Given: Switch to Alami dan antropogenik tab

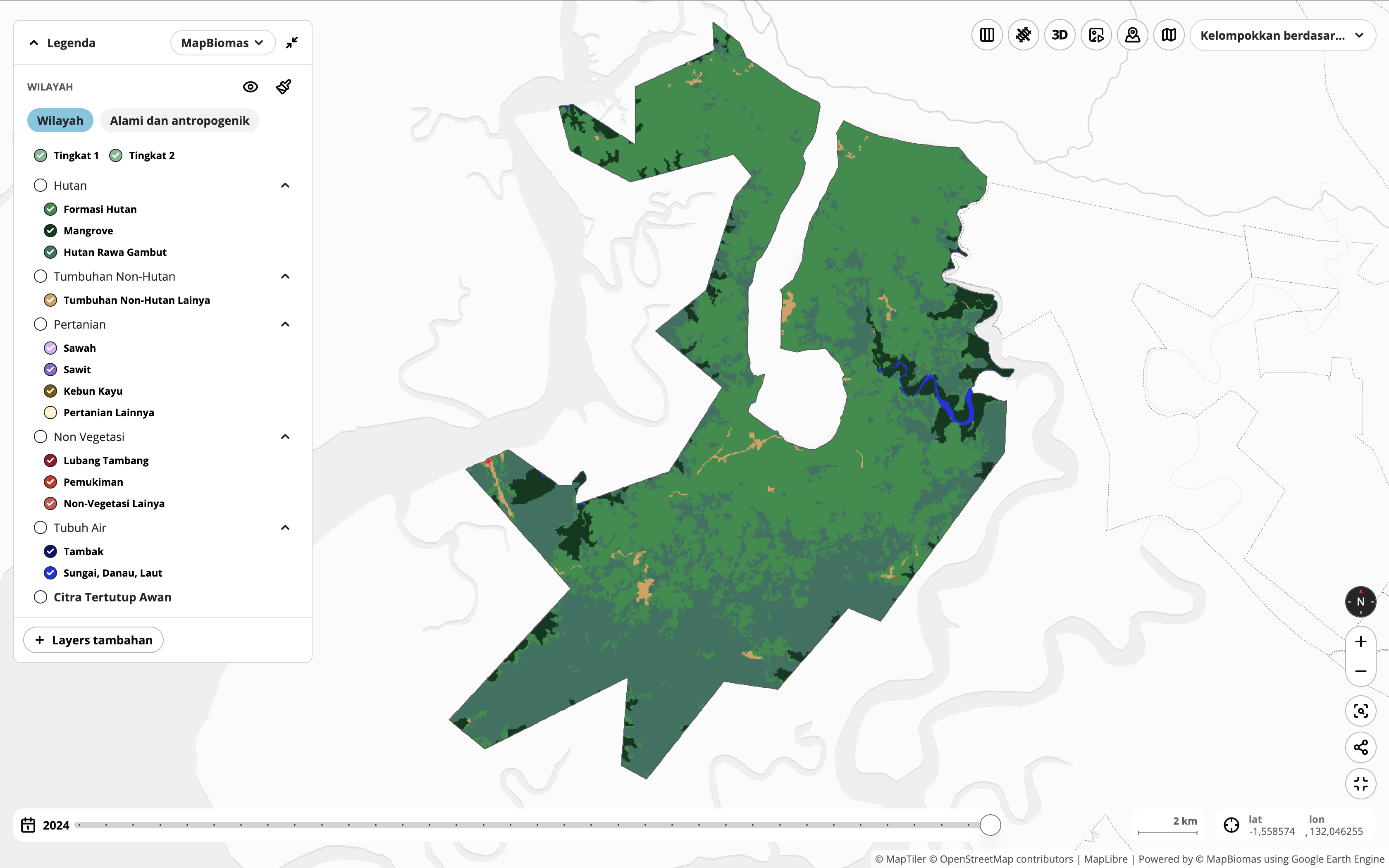Looking at the screenshot, I should (179, 121).
